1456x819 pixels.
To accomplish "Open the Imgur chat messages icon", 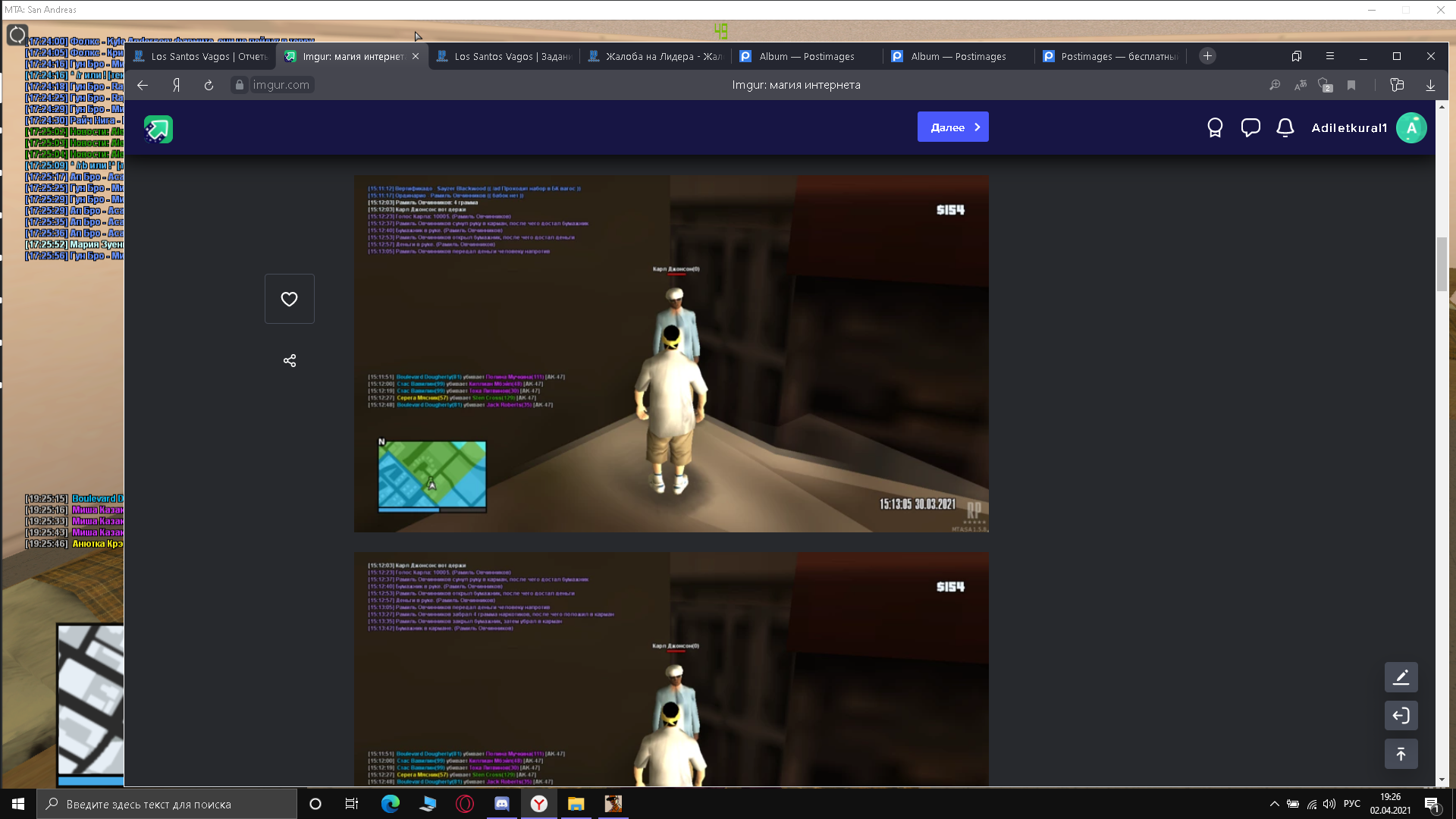I will click(1250, 127).
